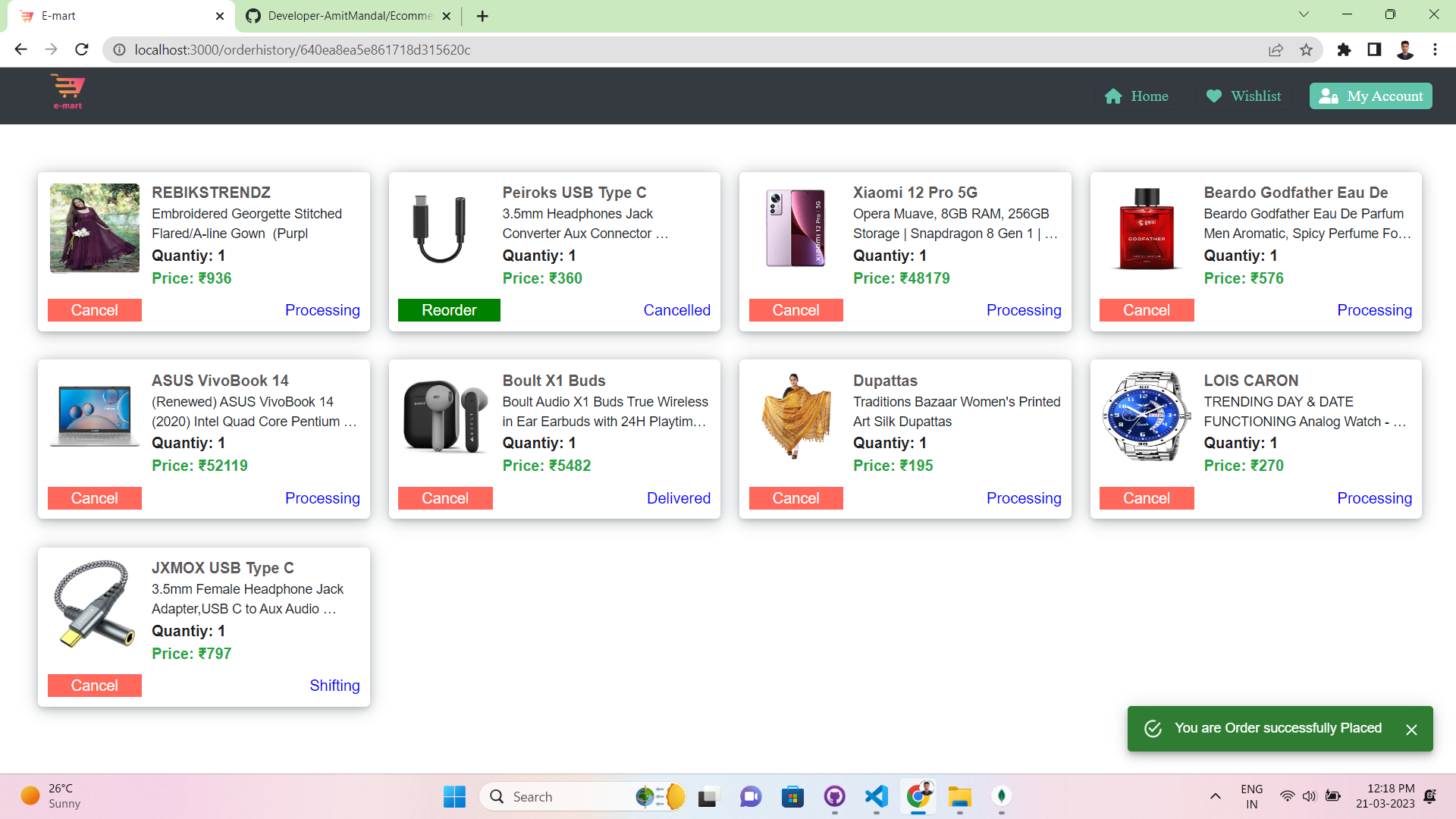Cancel the Xiaomi 12 Pro 5G order
1456x819 pixels.
tap(795, 309)
